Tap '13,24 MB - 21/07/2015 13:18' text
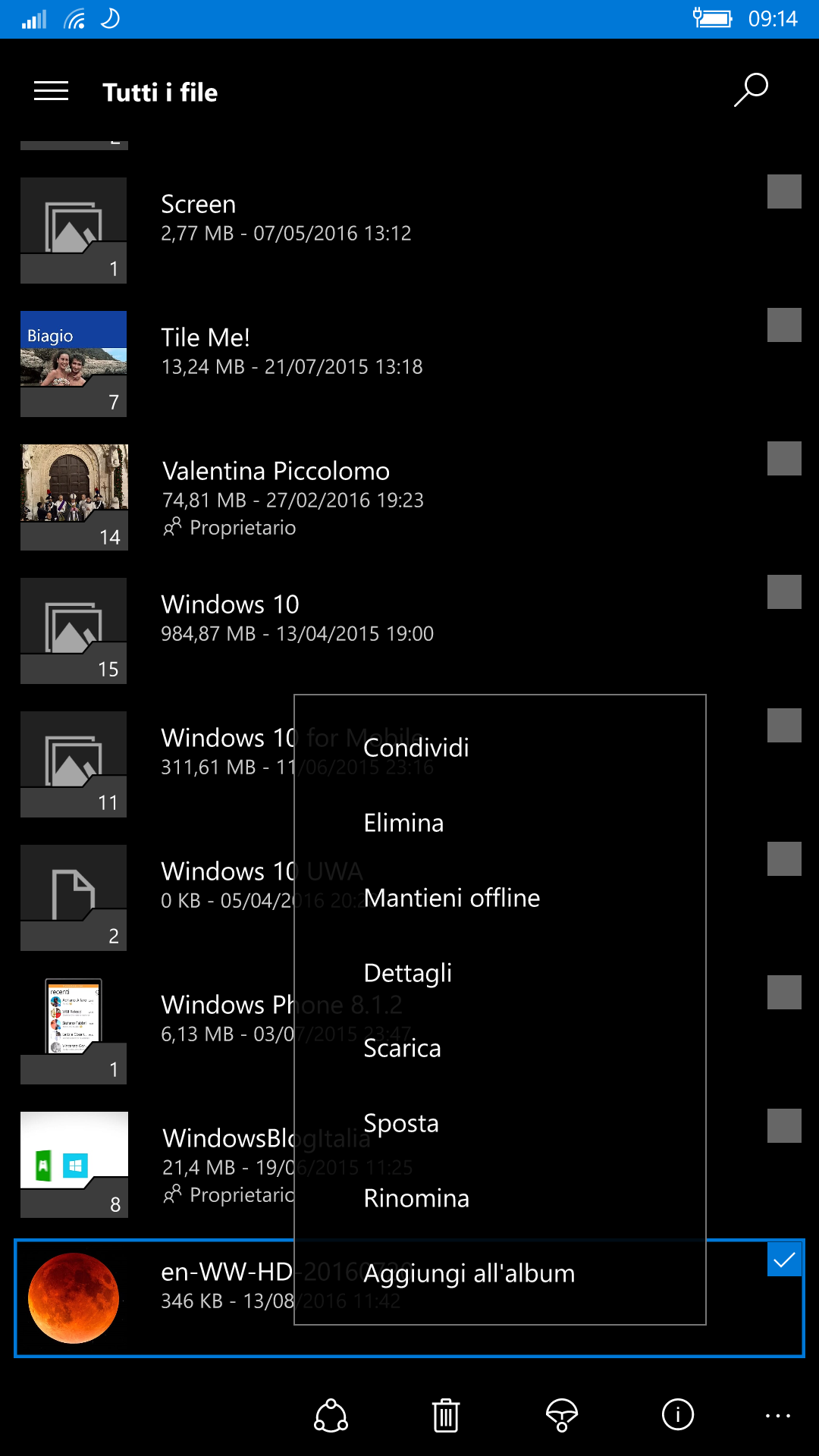819x1456 pixels. pos(292,366)
